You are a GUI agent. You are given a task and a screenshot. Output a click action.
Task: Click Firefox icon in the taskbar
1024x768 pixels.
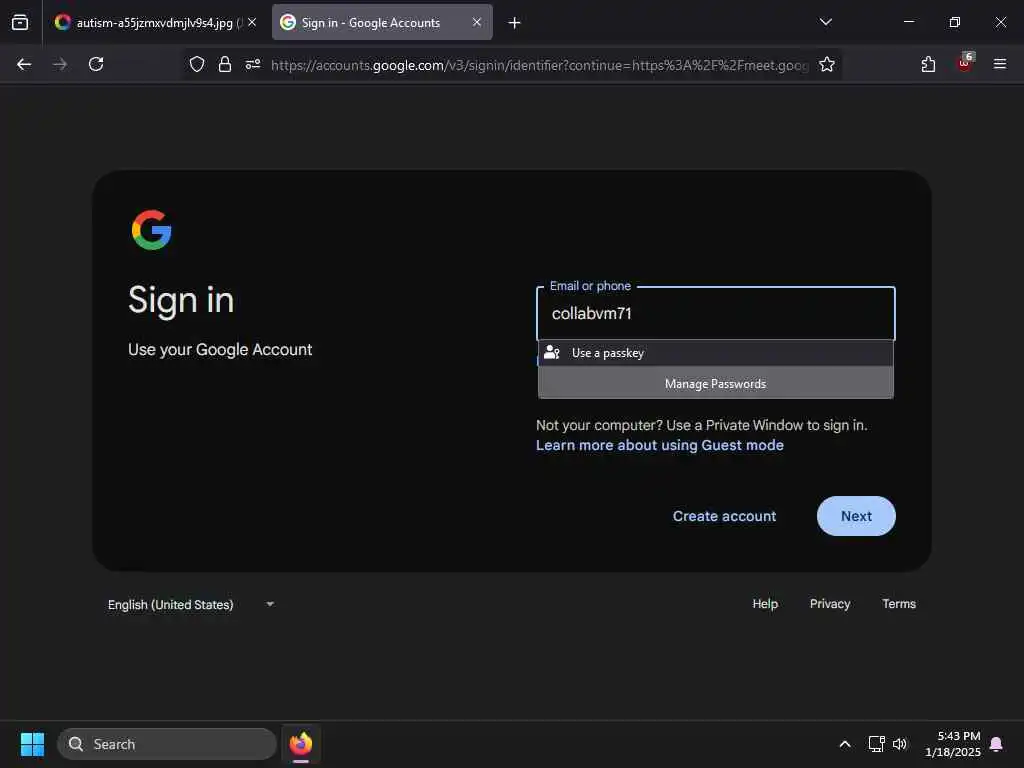click(x=301, y=744)
